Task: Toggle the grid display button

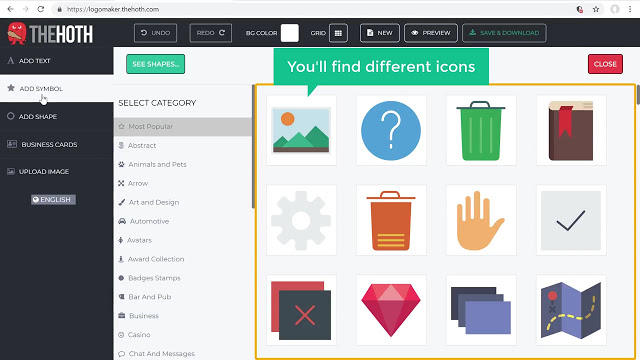Action: pos(338,33)
